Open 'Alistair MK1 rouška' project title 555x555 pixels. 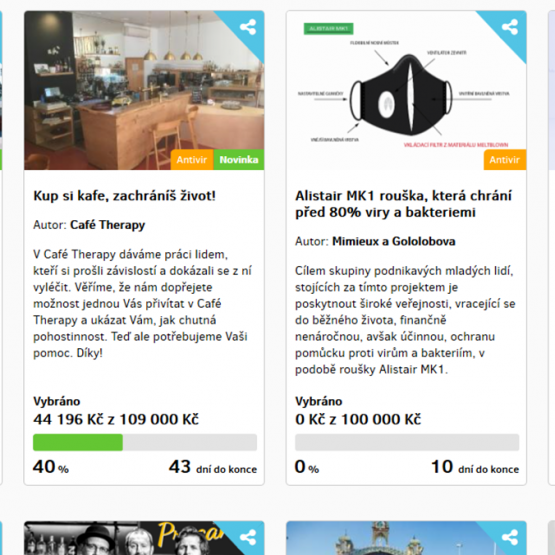pyautogui.click(x=404, y=204)
